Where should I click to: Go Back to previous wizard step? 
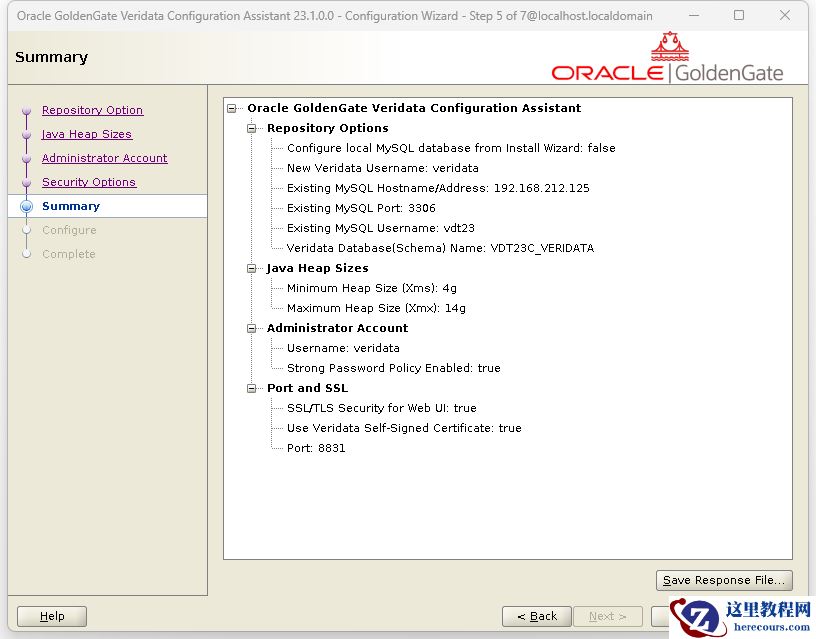tap(537, 617)
